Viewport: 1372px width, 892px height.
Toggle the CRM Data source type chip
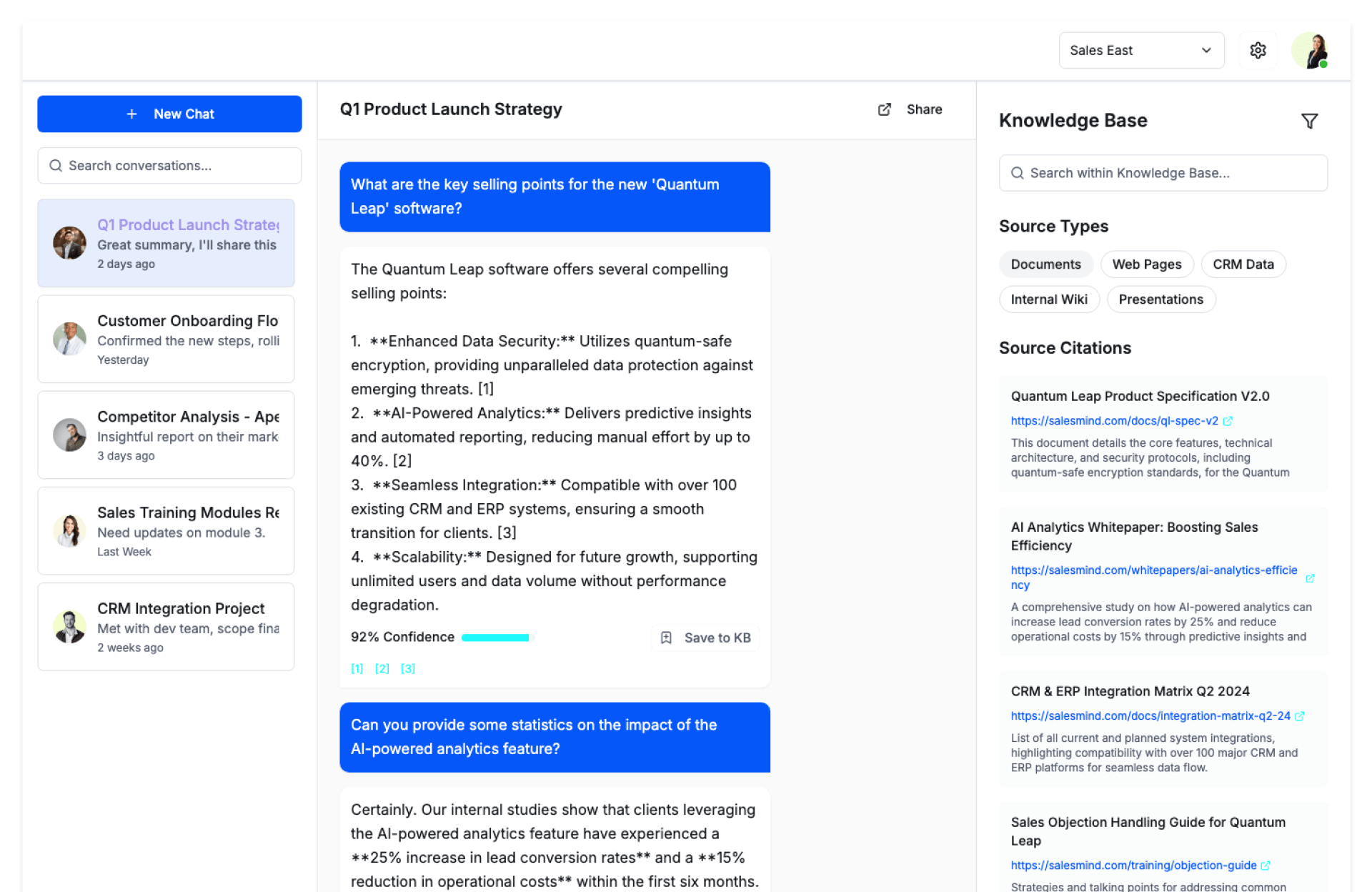pyautogui.click(x=1243, y=264)
